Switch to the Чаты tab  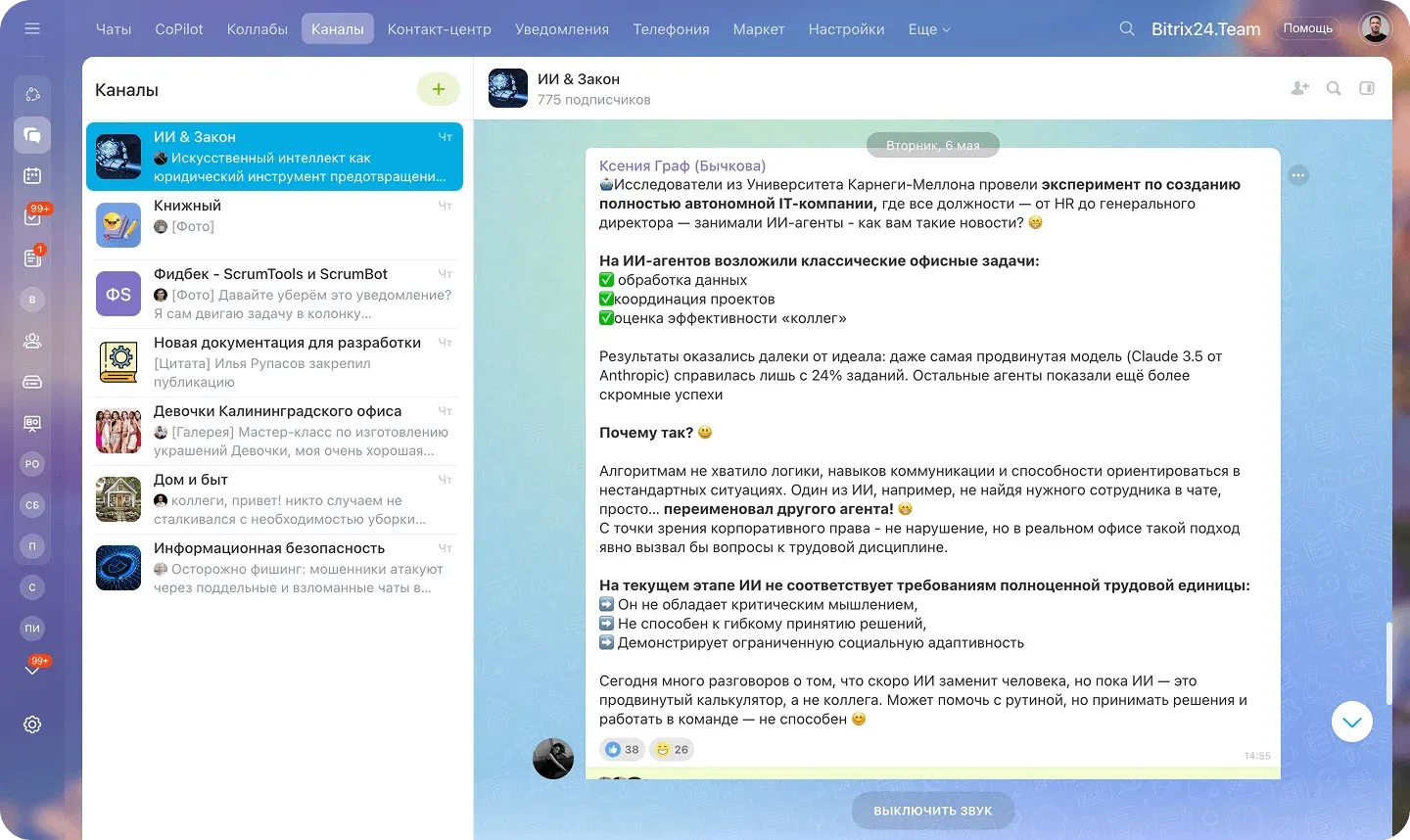114,29
